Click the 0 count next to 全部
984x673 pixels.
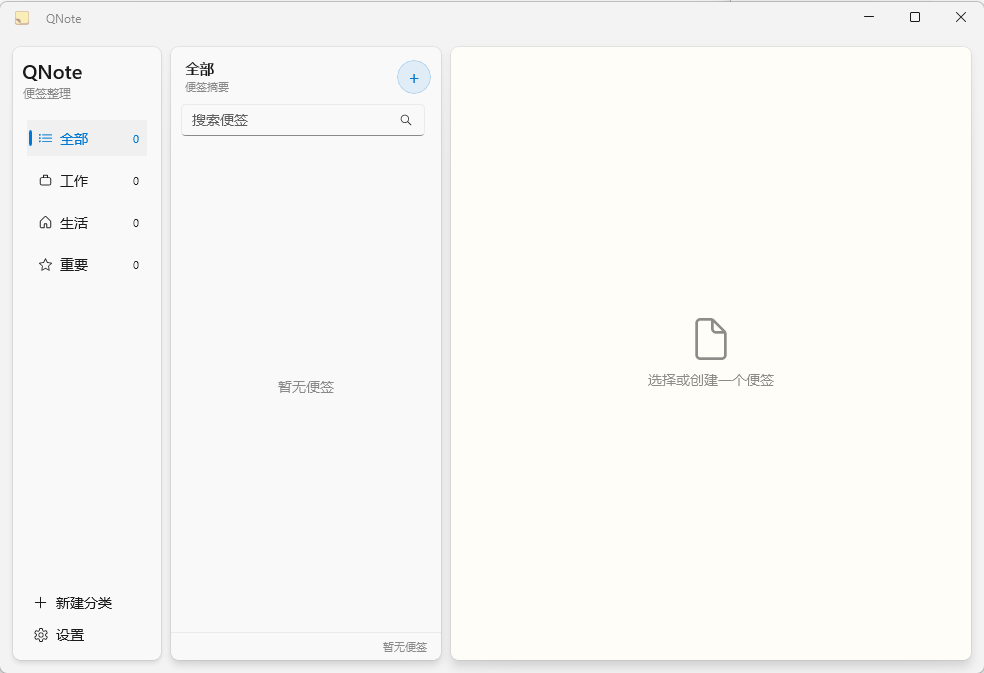point(136,139)
